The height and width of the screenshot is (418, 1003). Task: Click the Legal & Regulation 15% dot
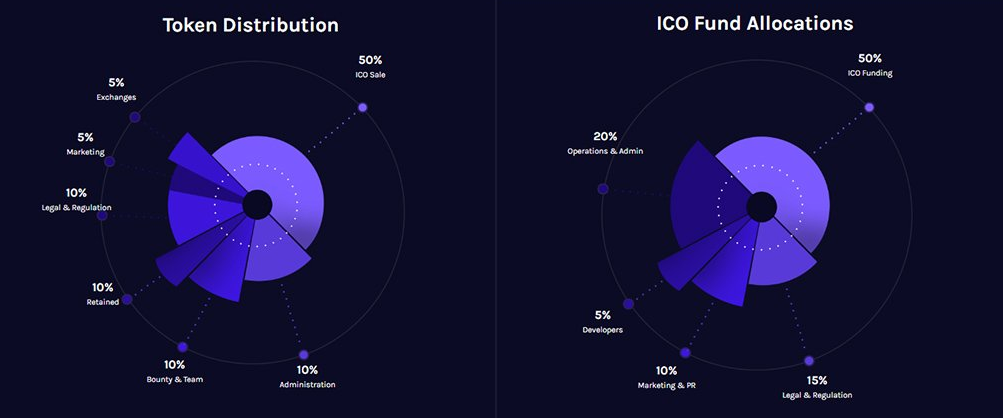[809, 360]
